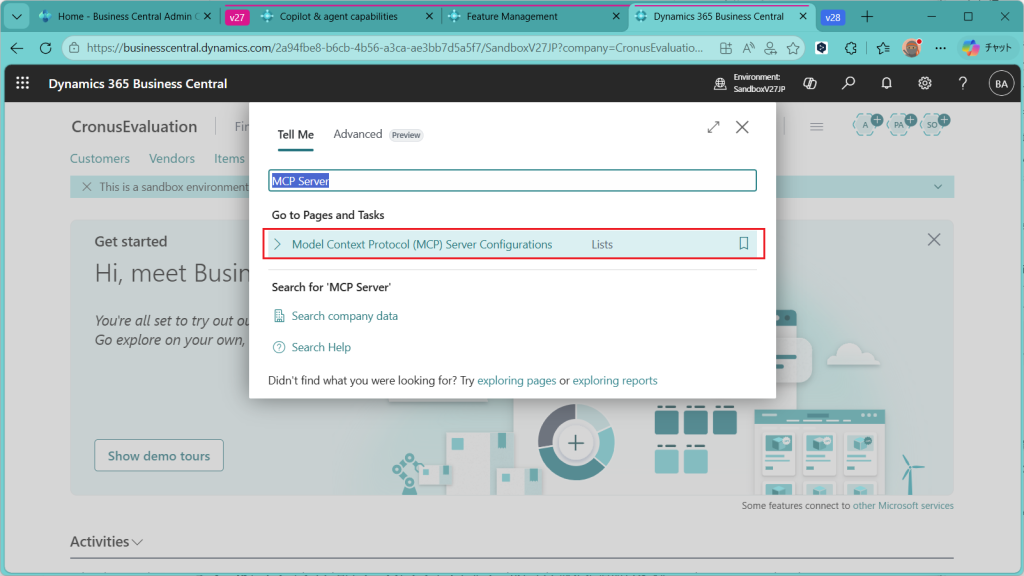Click the exploring reports link
This screenshot has width=1024, height=576.
[x=614, y=381]
